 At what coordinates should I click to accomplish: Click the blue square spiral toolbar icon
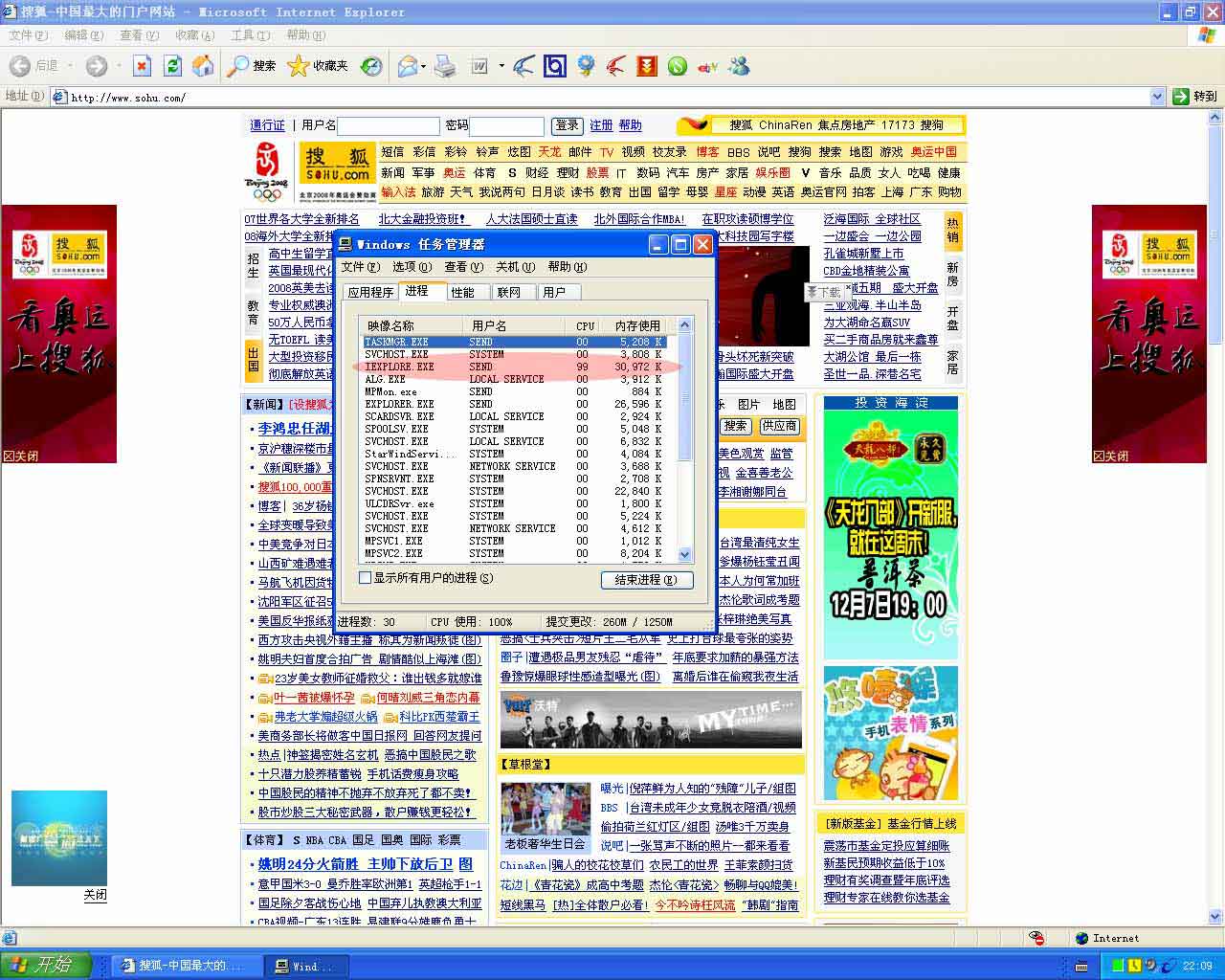(554, 66)
